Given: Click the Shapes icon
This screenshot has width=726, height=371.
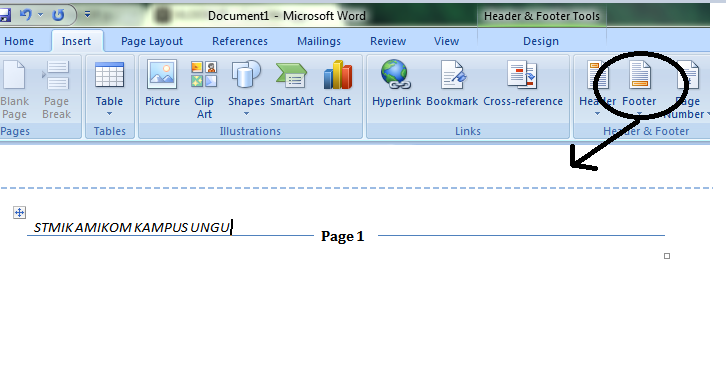Looking at the screenshot, I should [x=246, y=74].
